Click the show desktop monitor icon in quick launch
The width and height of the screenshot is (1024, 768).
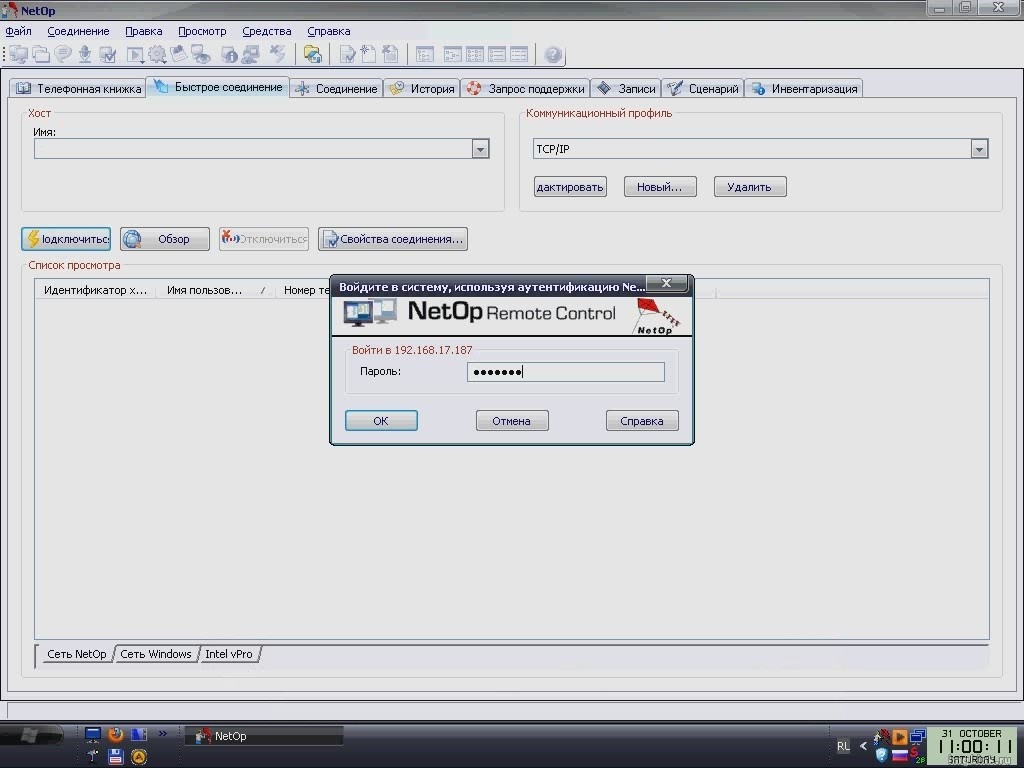93,735
